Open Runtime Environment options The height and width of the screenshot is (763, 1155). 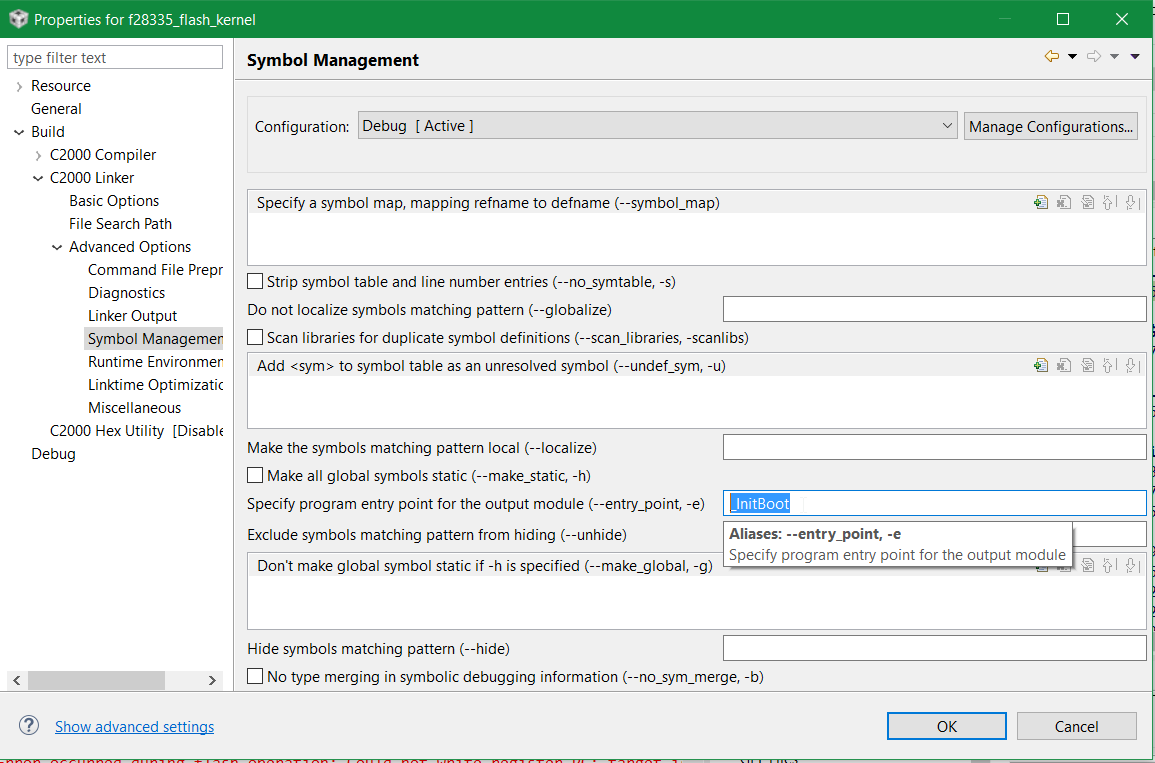155,362
